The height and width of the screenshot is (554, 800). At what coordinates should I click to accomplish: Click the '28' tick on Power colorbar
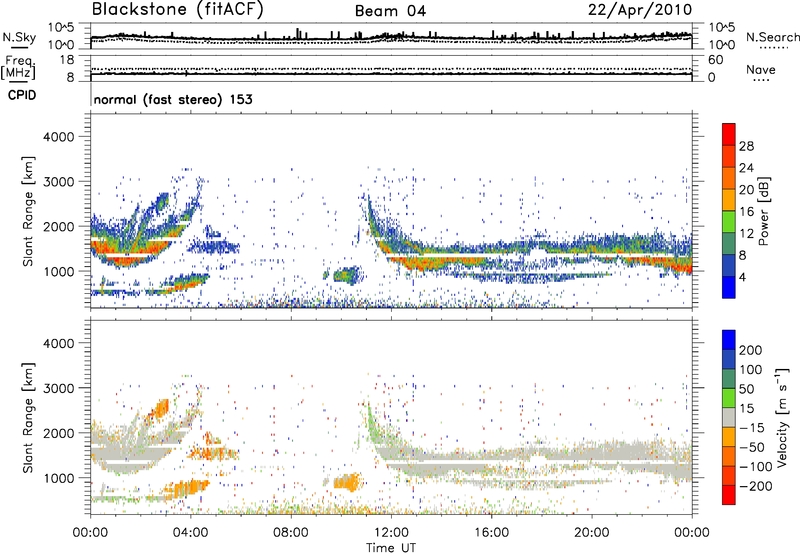[x=746, y=146]
